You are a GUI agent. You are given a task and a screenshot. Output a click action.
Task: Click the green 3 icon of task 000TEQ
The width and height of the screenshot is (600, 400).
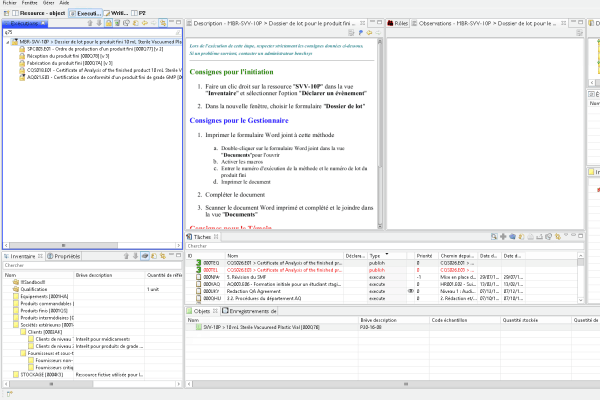coord(199,263)
